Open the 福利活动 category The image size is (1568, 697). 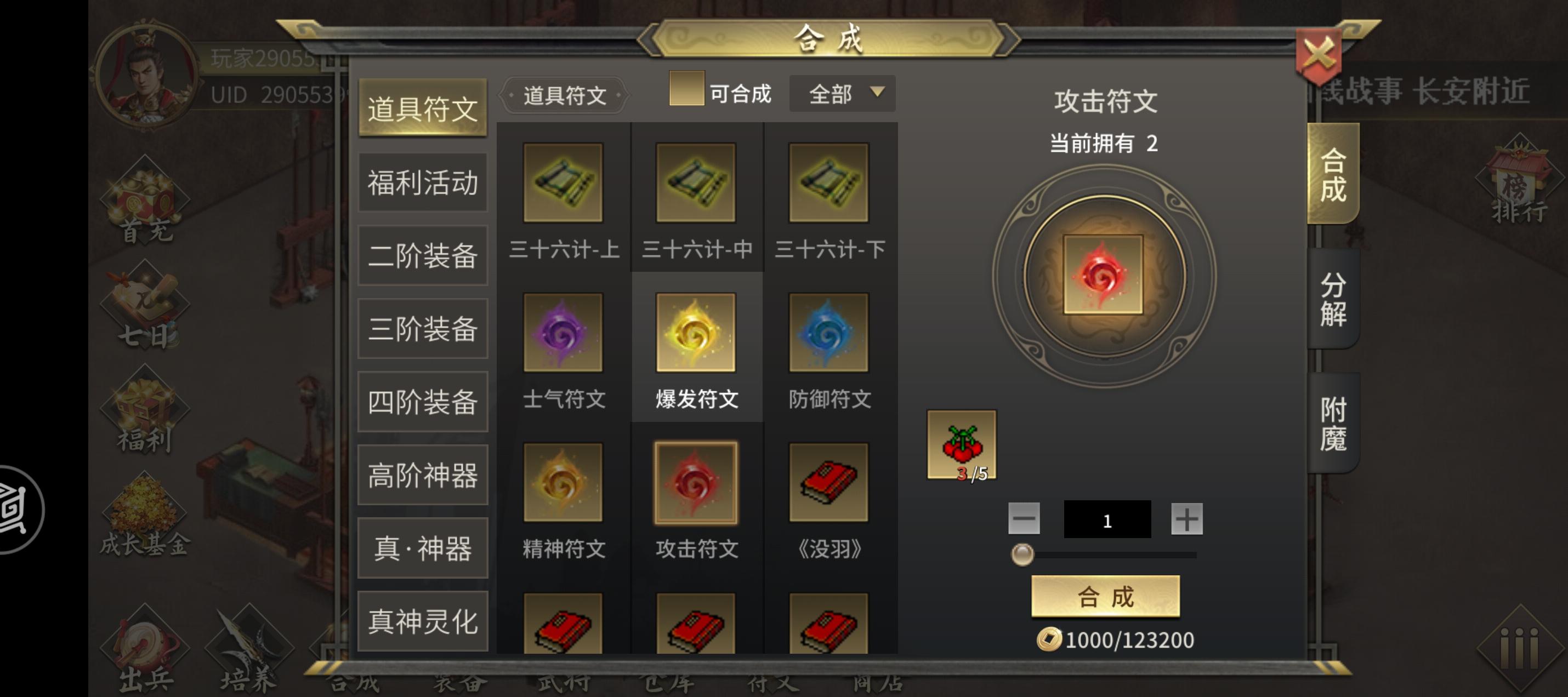pyautogui.click(x=423, y=182)
